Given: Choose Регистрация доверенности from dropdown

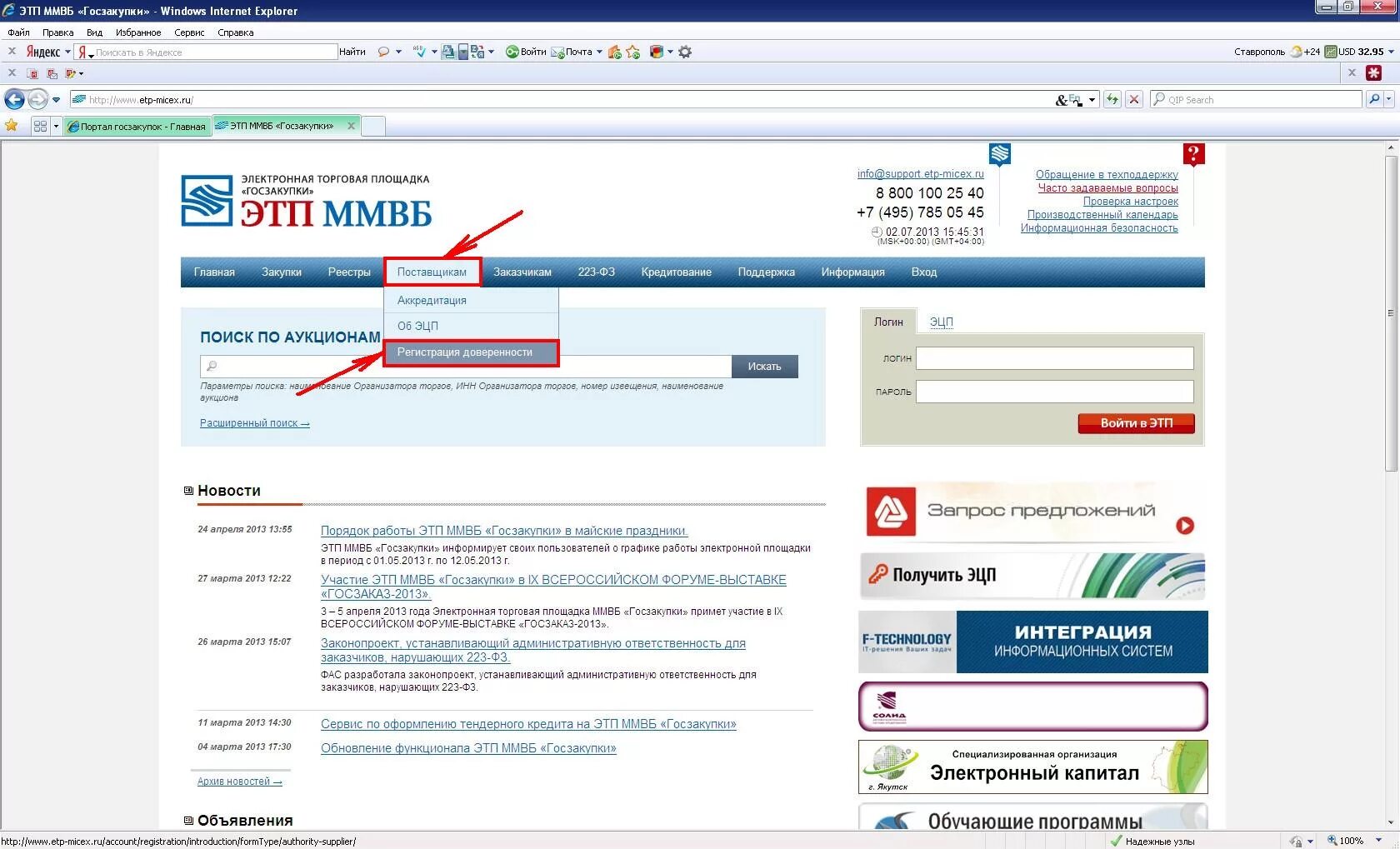Looking at the screenshot, I should pyautogui.click(x=471, y=352).
